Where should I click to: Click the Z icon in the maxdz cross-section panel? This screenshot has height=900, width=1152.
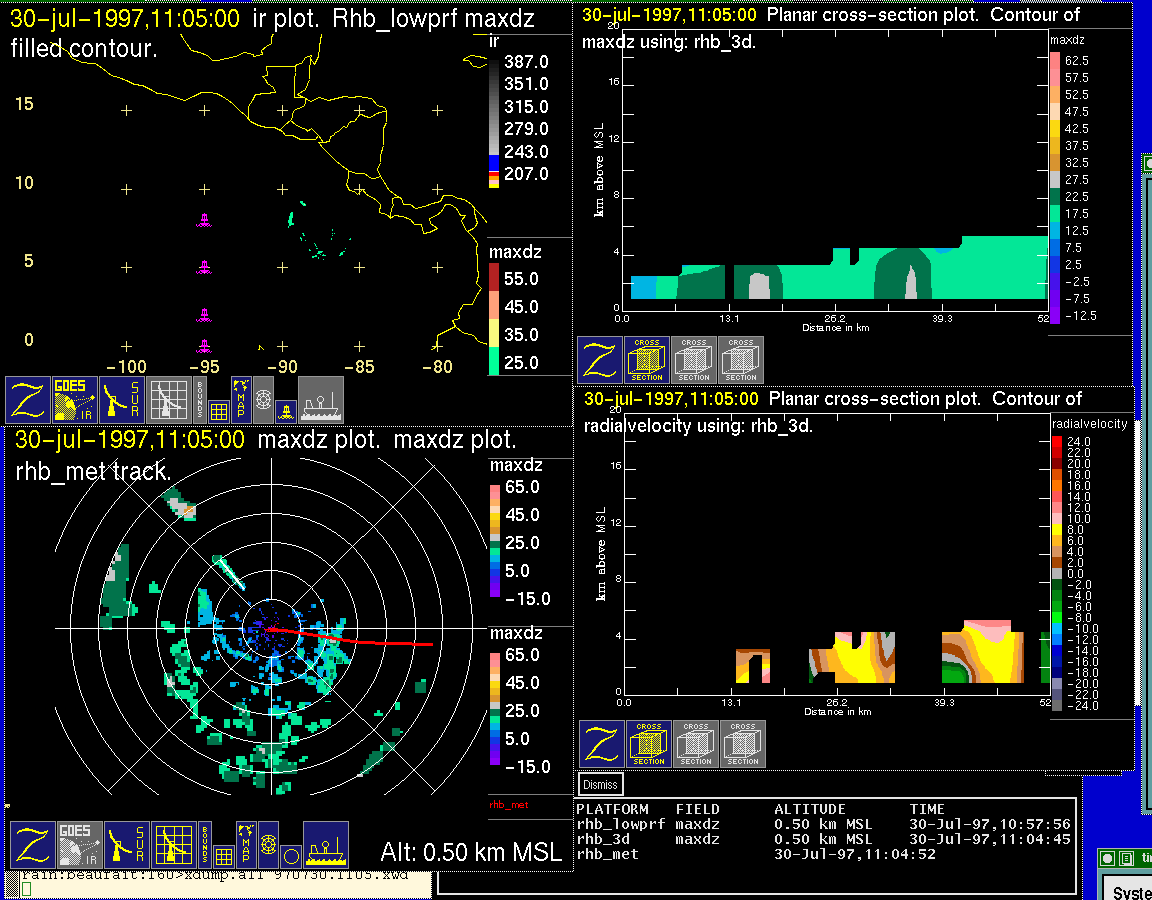pos(600,360)
